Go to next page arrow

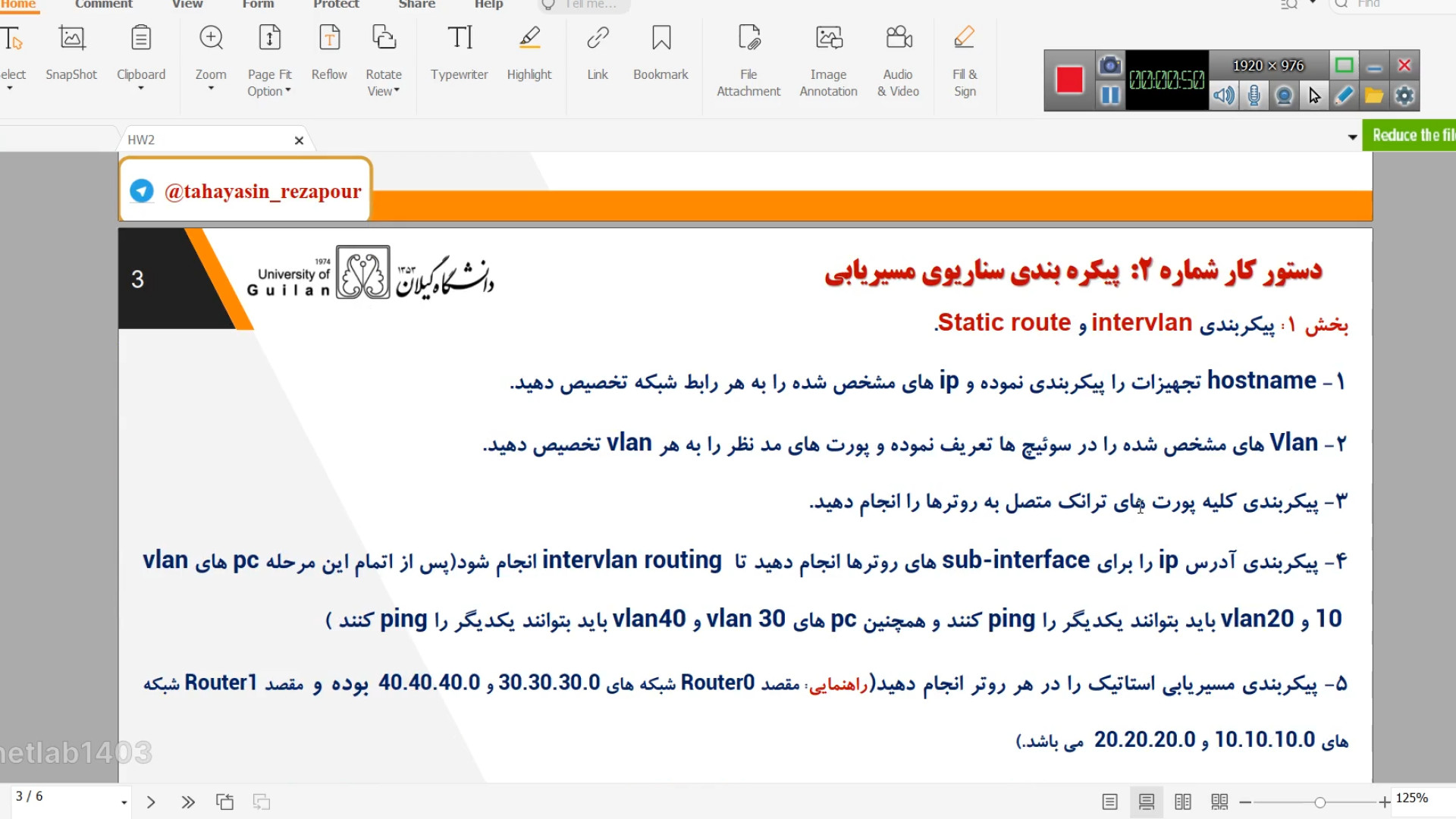[x=151, y=802]
